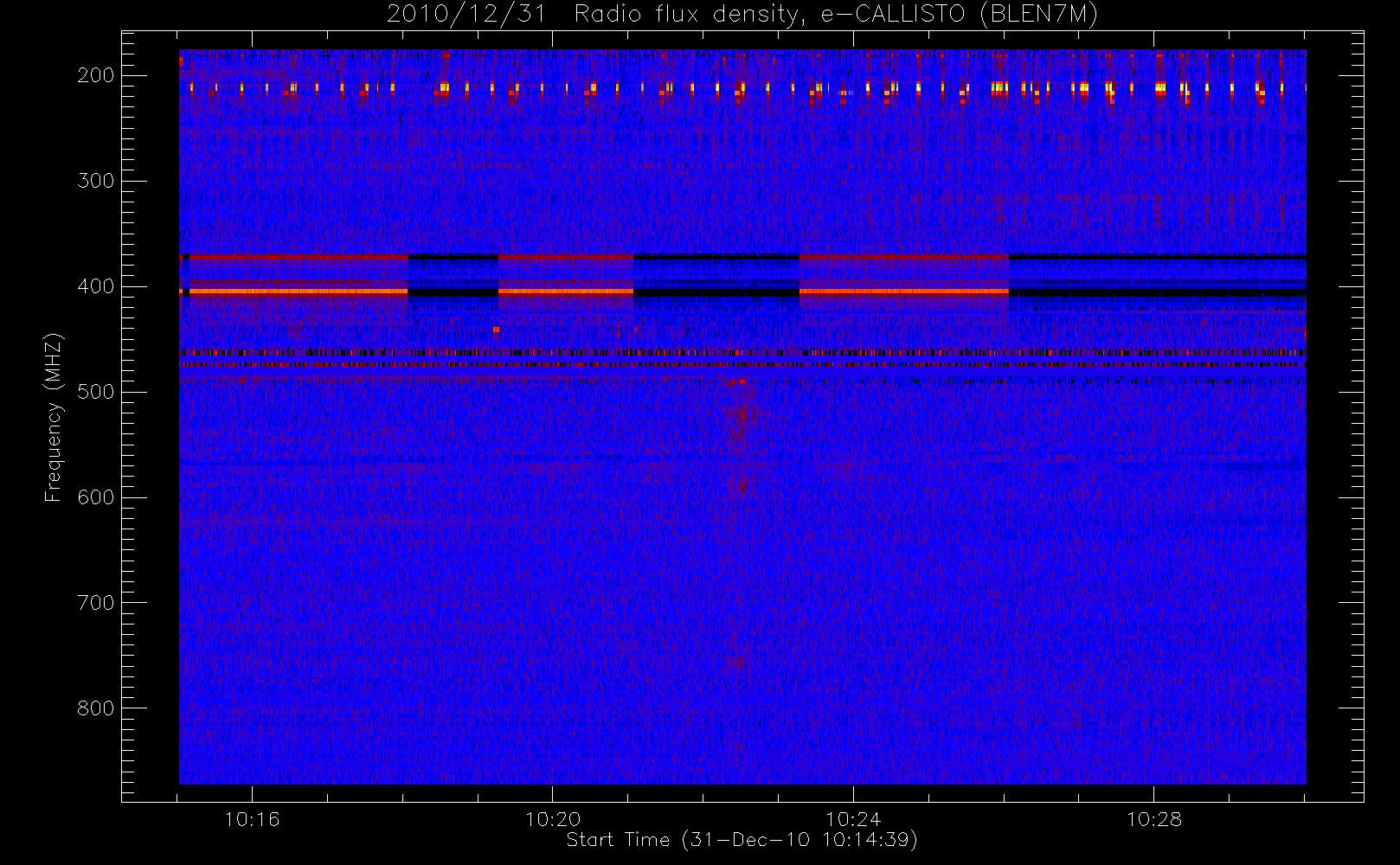Click the 800 frequency axis label
The height and width of the screenshot is (865, 1400).
point(96,708)
